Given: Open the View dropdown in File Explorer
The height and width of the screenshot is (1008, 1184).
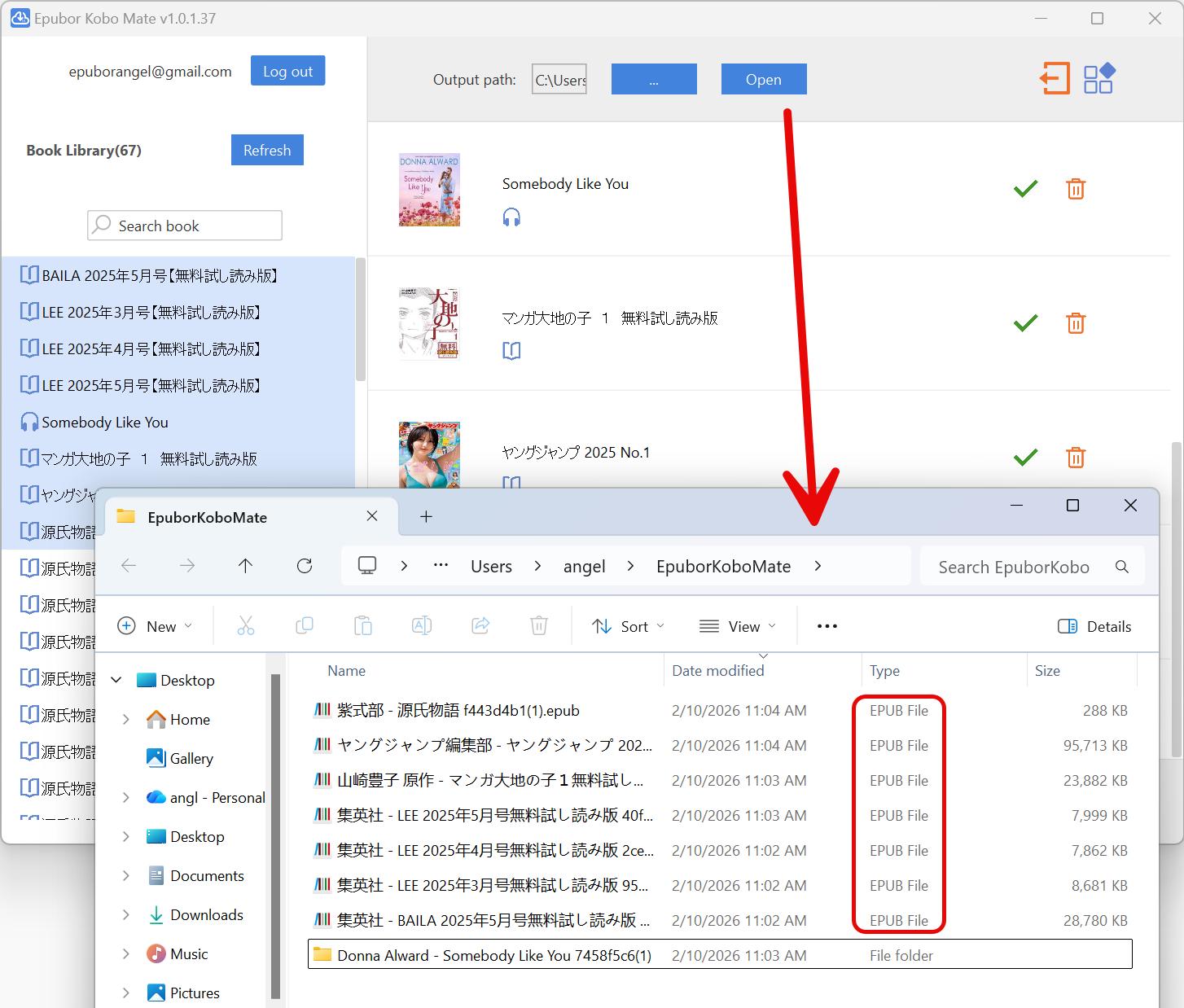Looking at the screenshot, I should (737, 625).
